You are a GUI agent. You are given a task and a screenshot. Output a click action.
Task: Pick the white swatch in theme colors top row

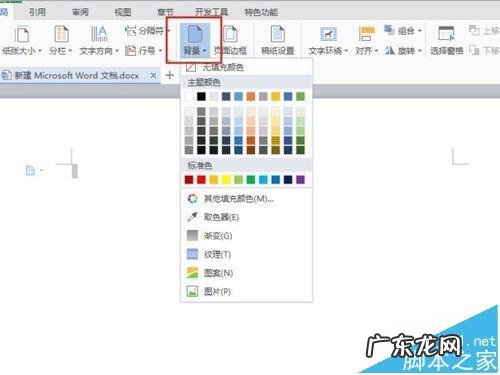point(189,96)
